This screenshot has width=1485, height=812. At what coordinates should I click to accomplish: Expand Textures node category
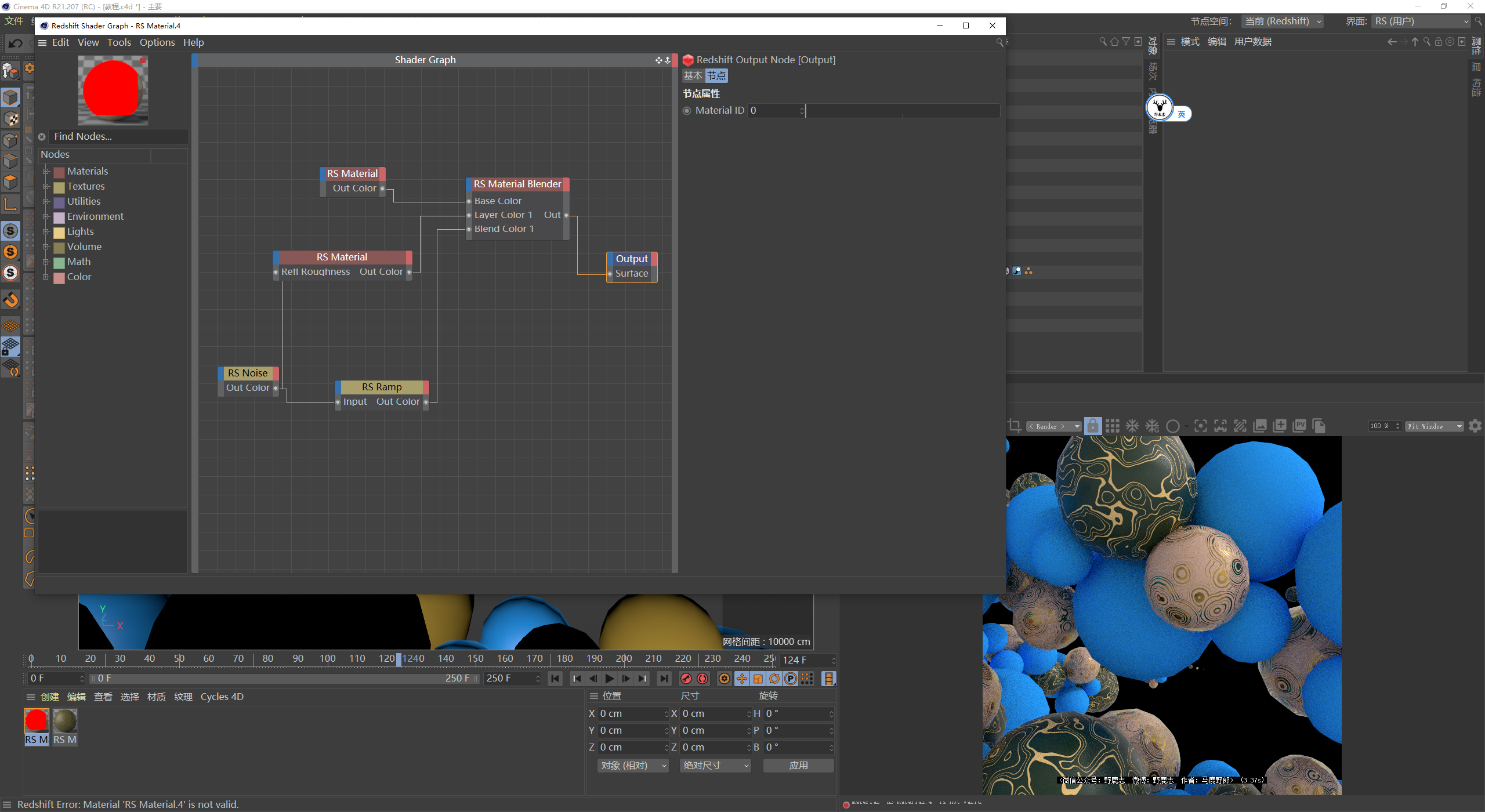tap(46, 187)
